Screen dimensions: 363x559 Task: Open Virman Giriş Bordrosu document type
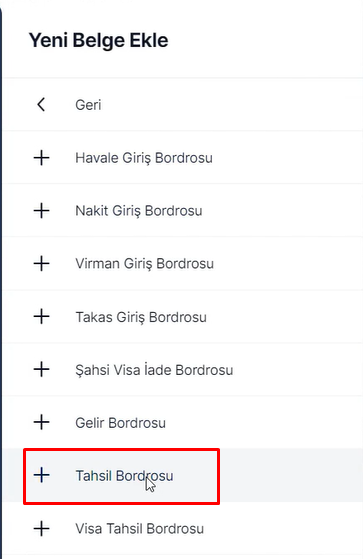click(144, 264)
